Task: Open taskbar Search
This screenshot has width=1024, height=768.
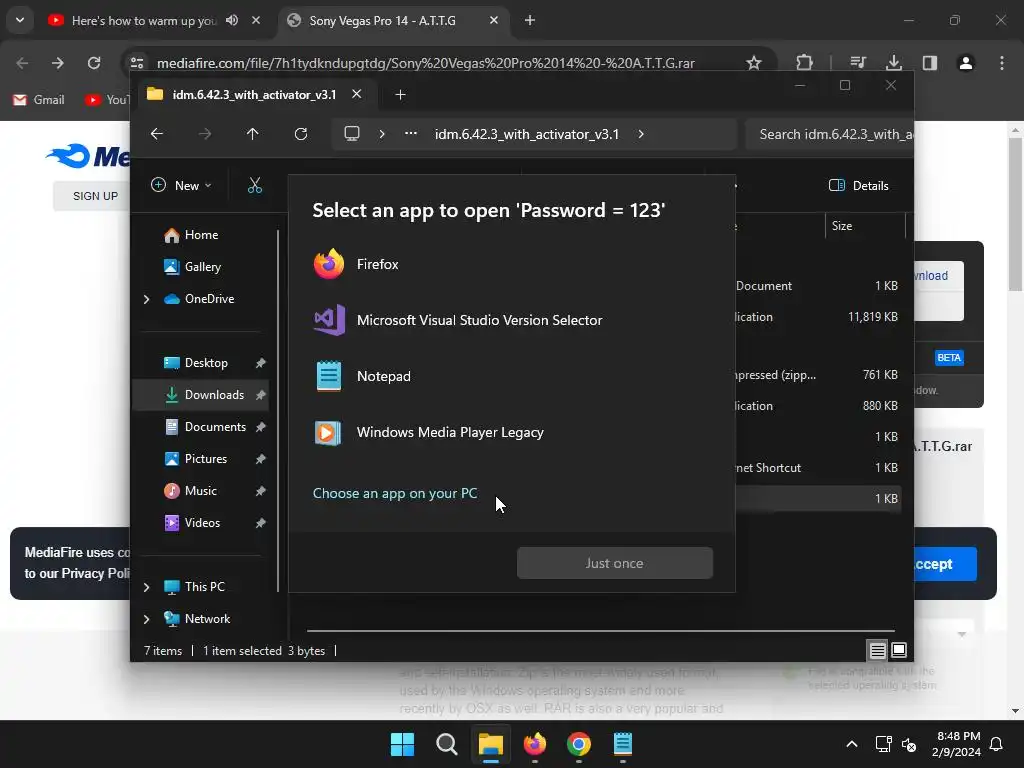Action: tap(447, 744)
